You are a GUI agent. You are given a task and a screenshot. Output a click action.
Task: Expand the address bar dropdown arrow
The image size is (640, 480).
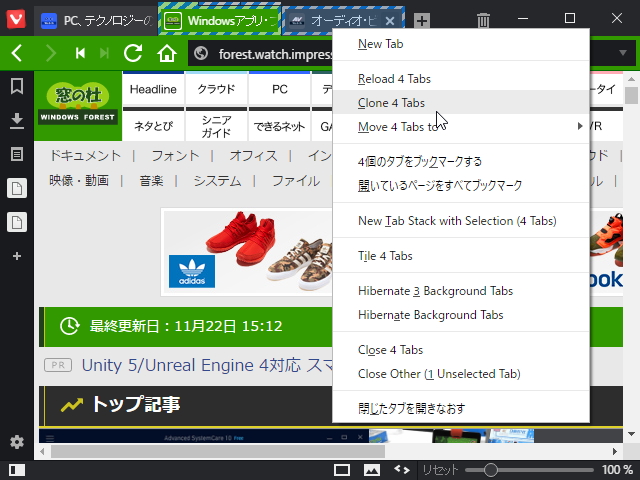[x=623, y=53]
